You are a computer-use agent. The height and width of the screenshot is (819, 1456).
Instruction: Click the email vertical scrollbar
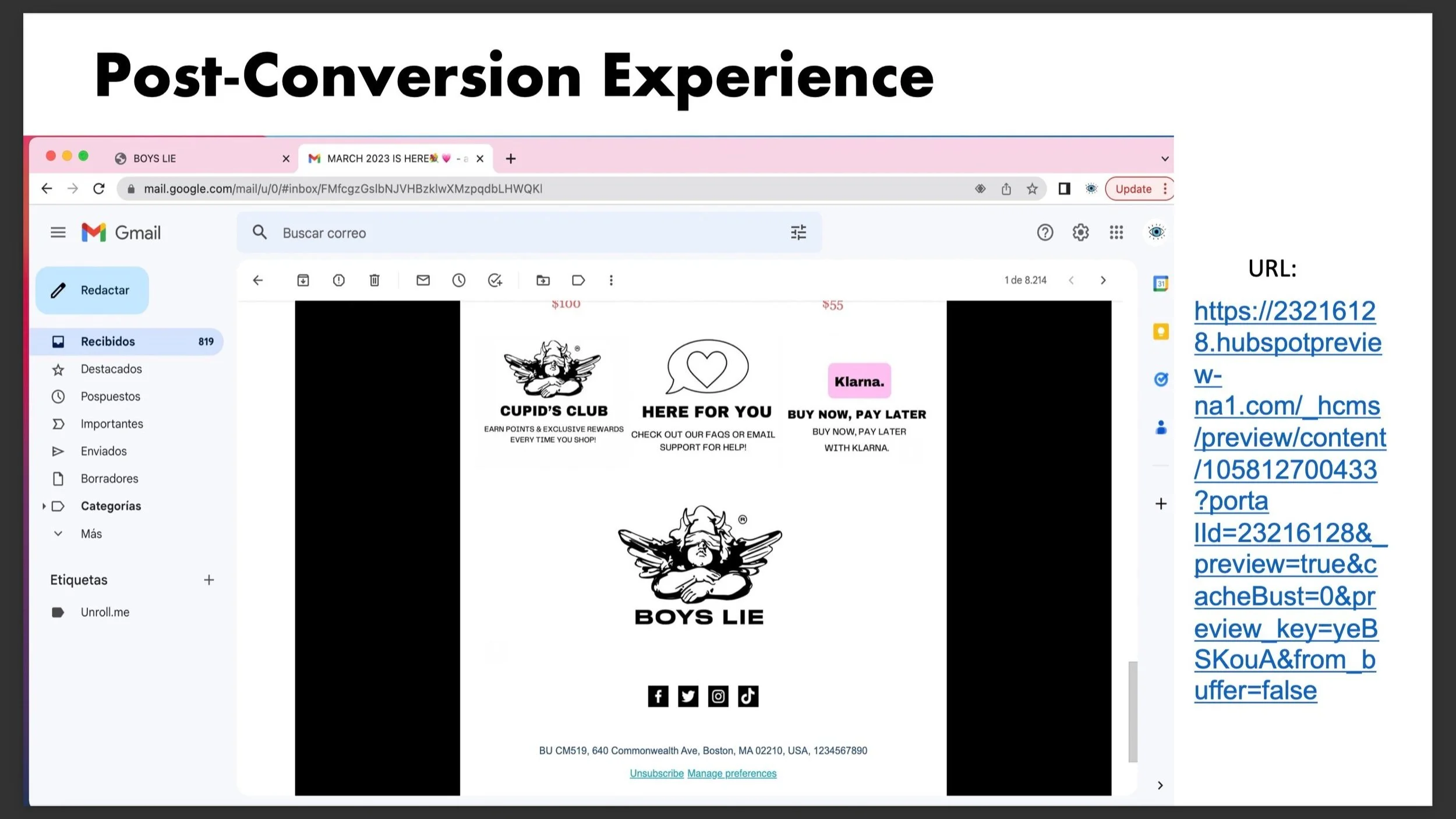click(1132, 711)
